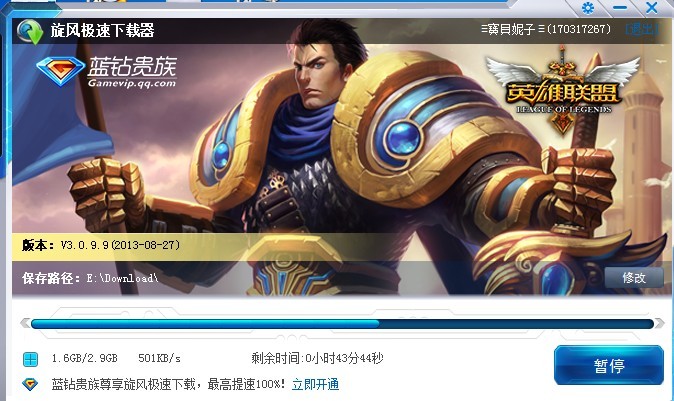Log out via the 退出 link
Screen dimensions: 674x401
pyautogui.click(x=642, y=29)
